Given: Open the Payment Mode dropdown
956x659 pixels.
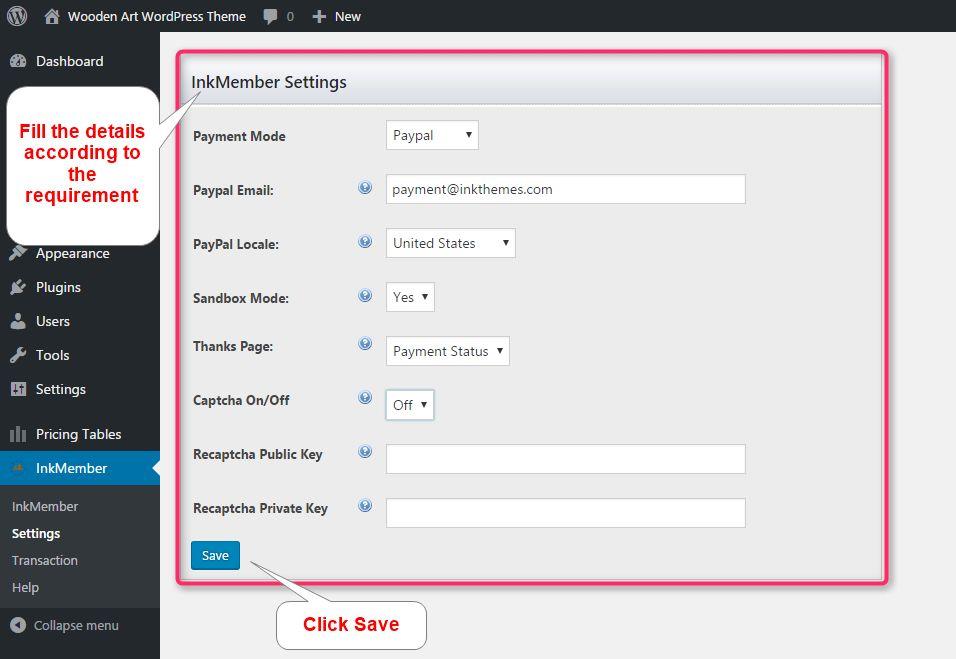Looking at the screenshot, I should [x=432, y=135].
